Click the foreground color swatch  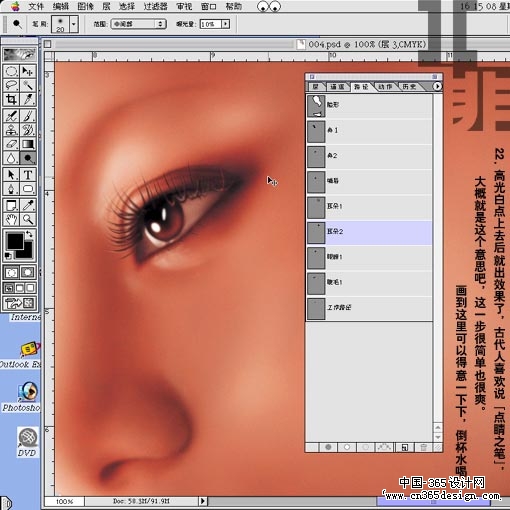[x=15, y=241]
